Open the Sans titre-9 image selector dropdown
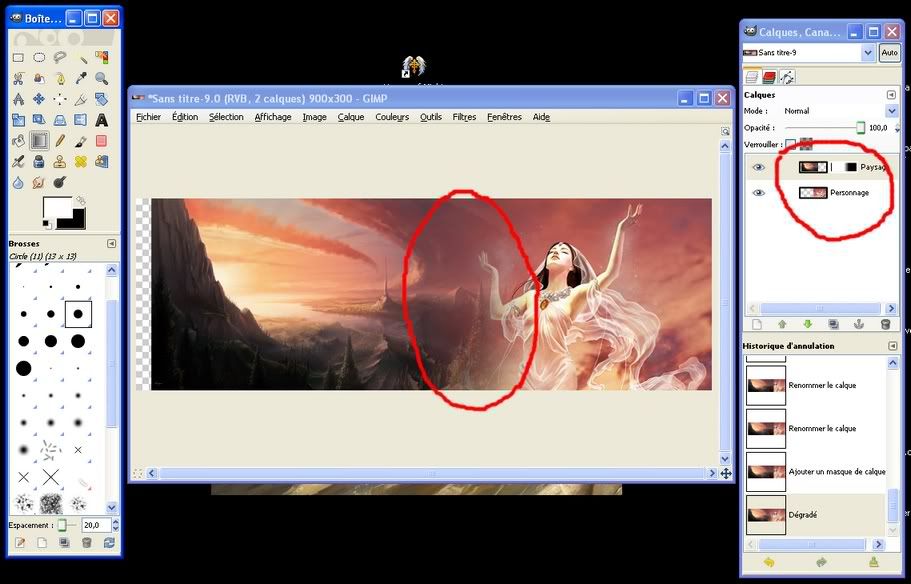Image resolution: width=911 pixels, height=584 pixels. (x=809, y=53)
